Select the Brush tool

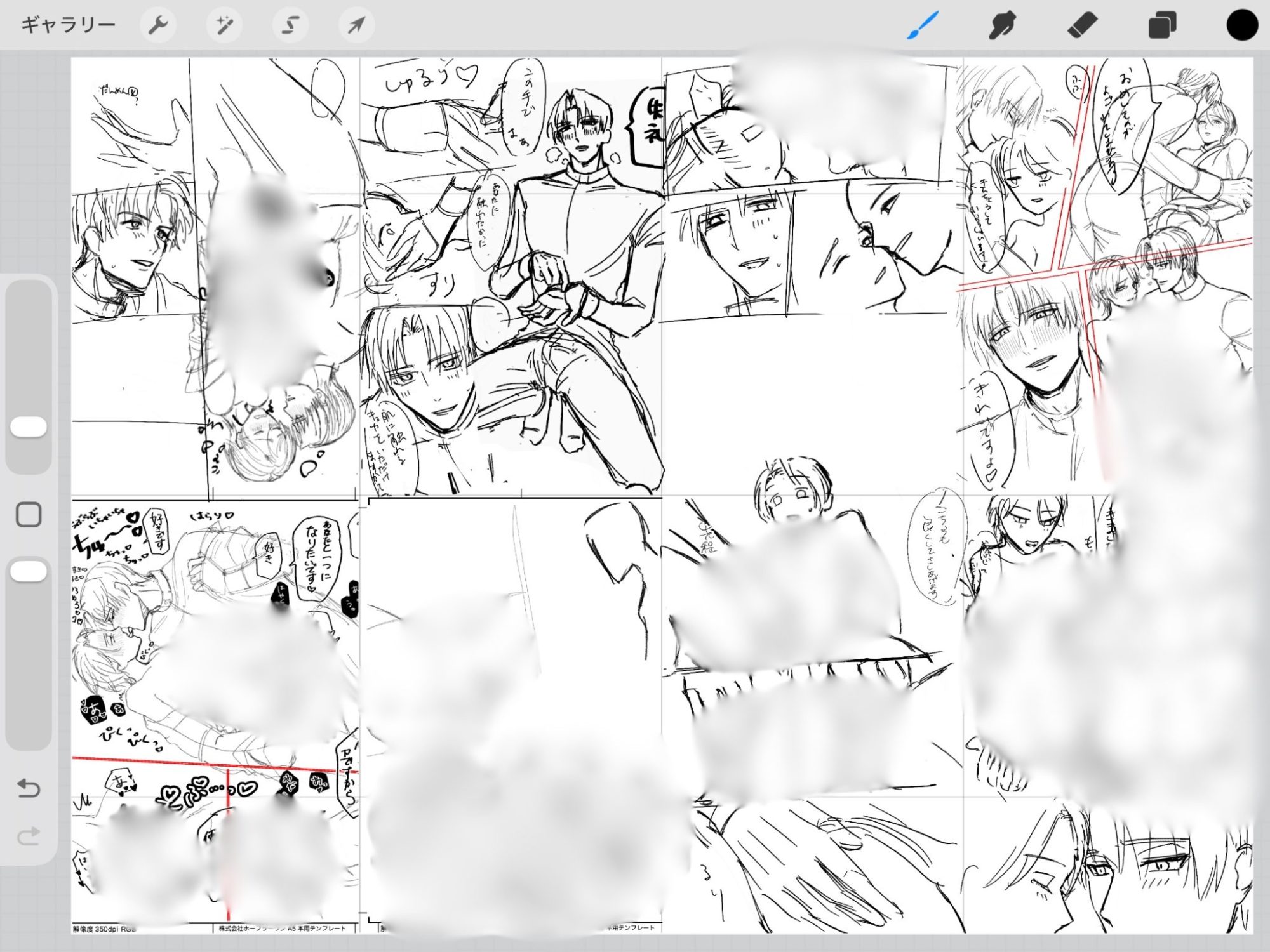pyautogui.click(x=922, y=26)
